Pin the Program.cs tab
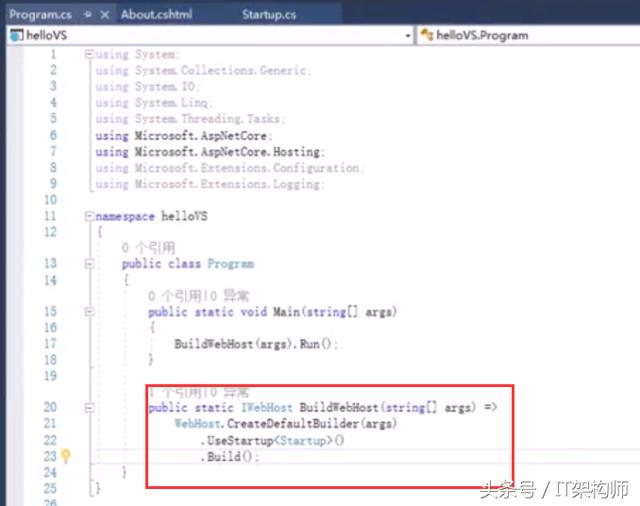Image resolution: width=640 pixels, height=506 pixels. 87,15
